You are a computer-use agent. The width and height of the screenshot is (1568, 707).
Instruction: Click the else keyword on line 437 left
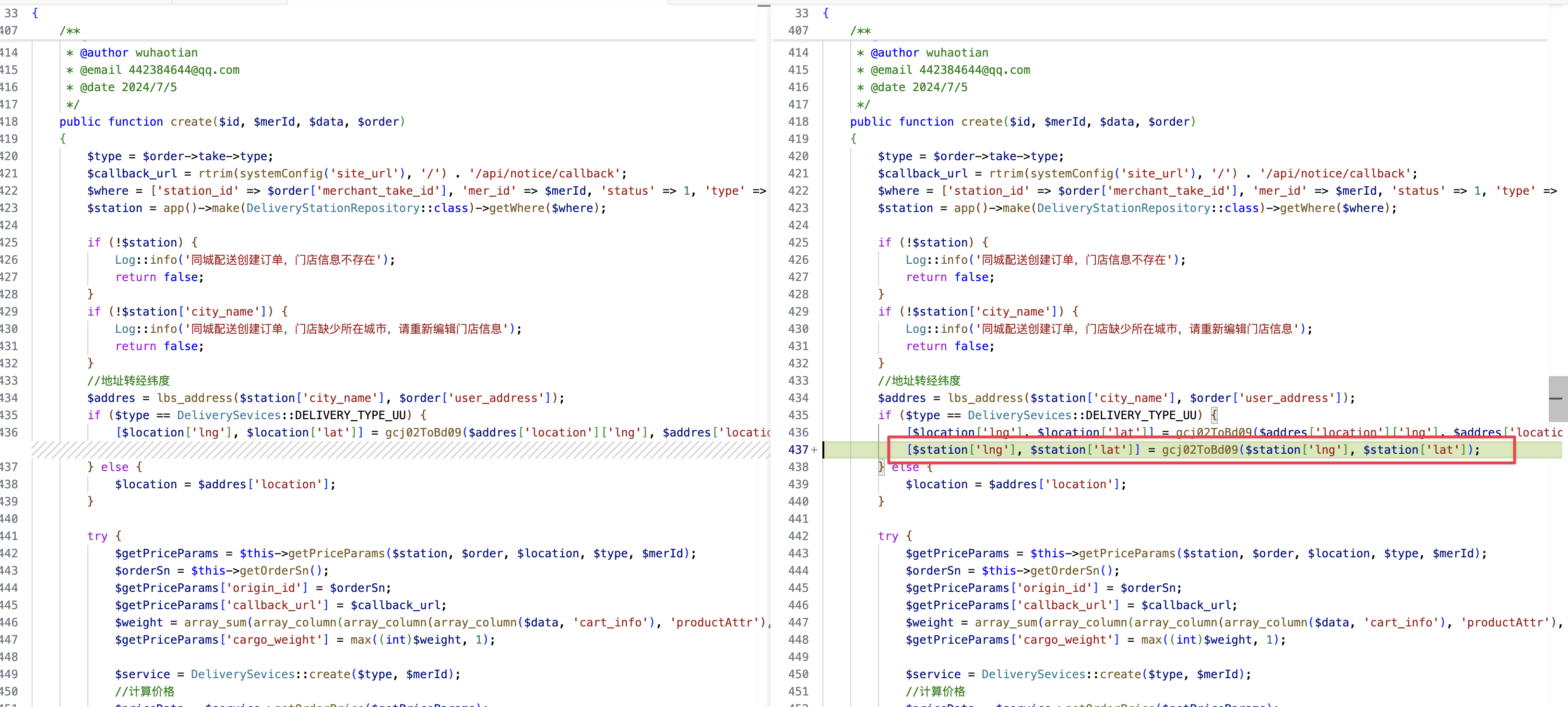tap(115, 467)
